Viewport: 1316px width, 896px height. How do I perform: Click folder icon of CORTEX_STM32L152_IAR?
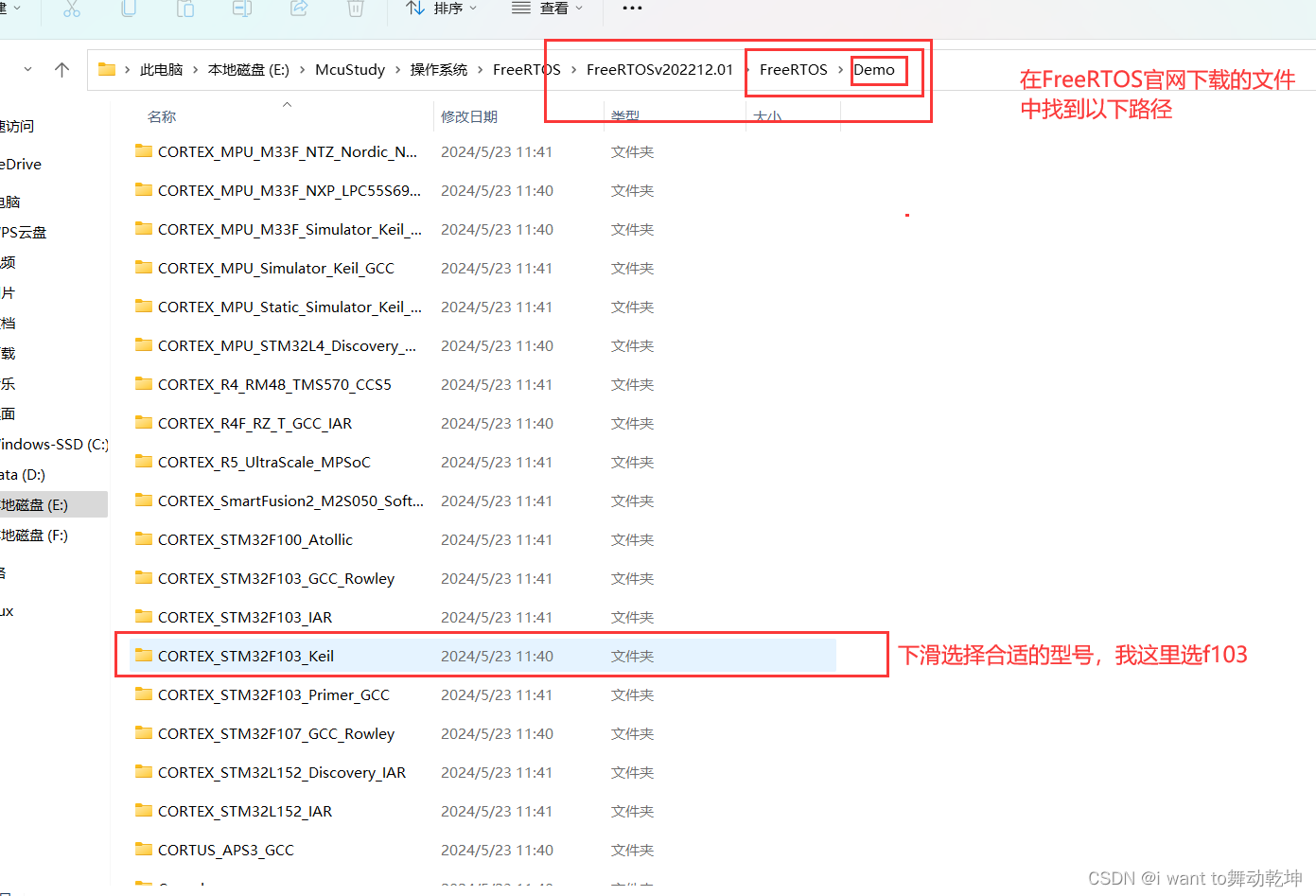pyautogui.click(x=144, y=810)
